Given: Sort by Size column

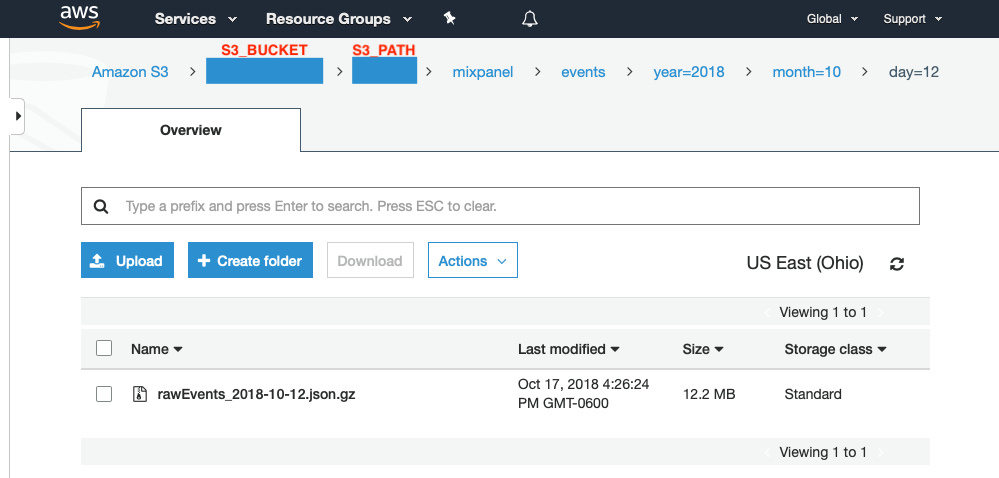Looking at the screenshot, I should click(x=702, y=349).
